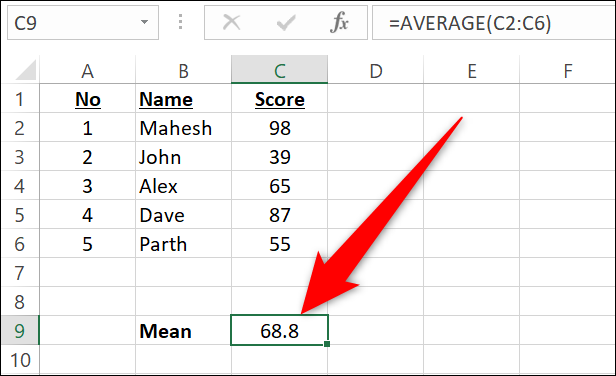
Task: Select column C header
Action: (x=279, y=70)
